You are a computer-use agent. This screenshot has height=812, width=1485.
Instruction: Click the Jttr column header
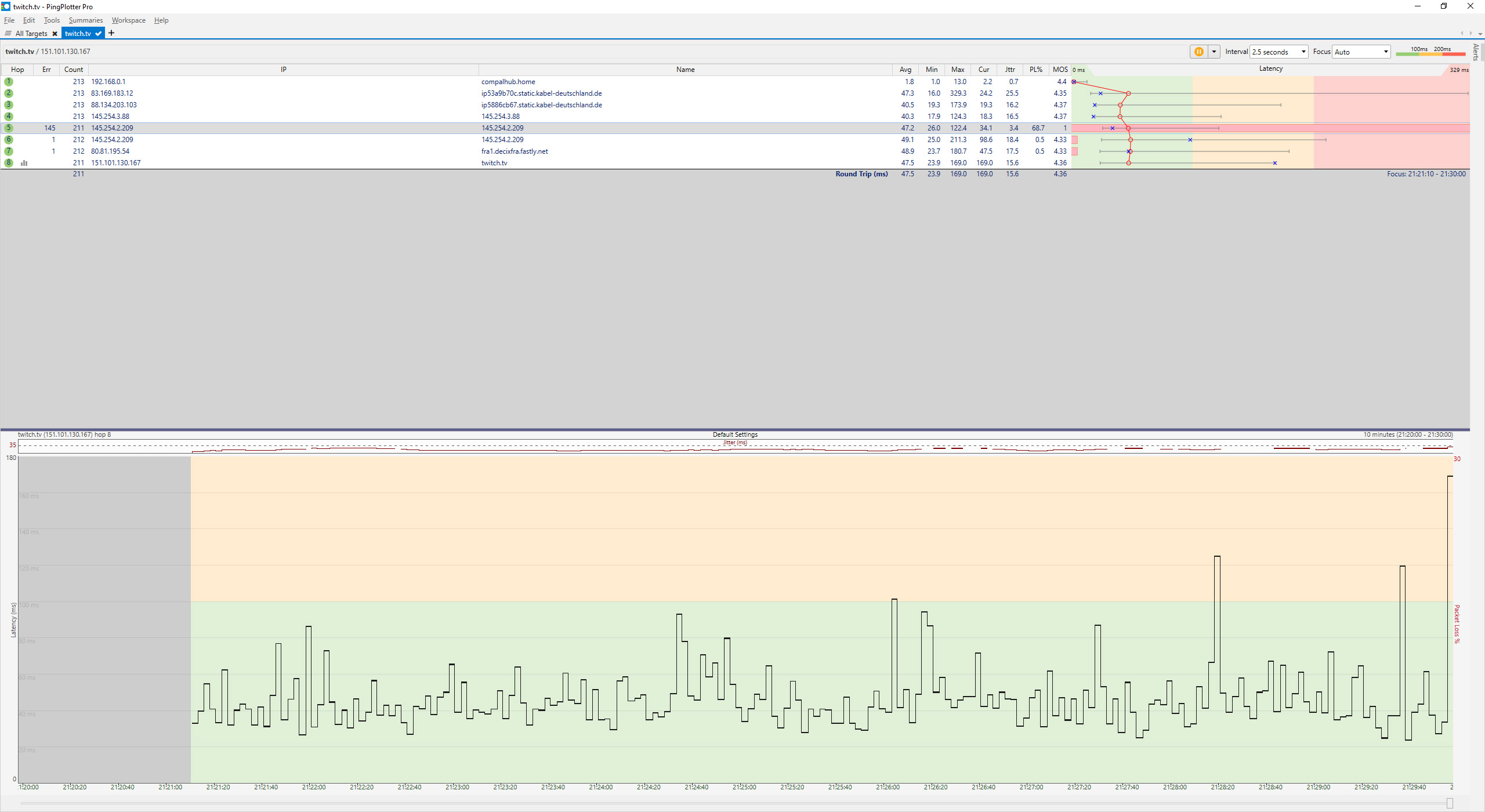(x=1010, y=70)
